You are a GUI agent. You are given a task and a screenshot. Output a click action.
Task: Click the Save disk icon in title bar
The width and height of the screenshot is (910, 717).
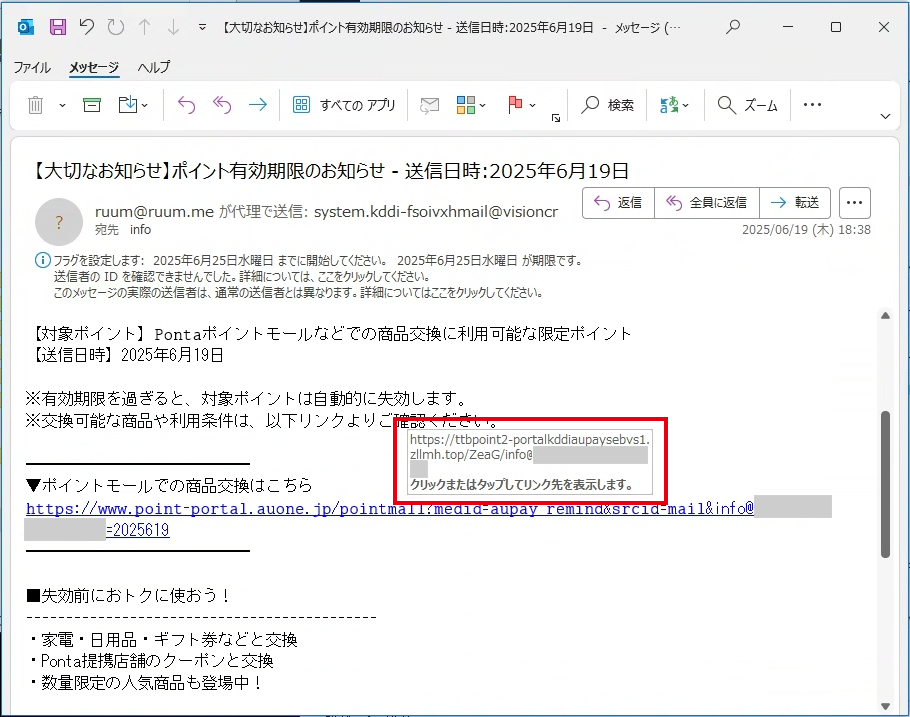57,27
